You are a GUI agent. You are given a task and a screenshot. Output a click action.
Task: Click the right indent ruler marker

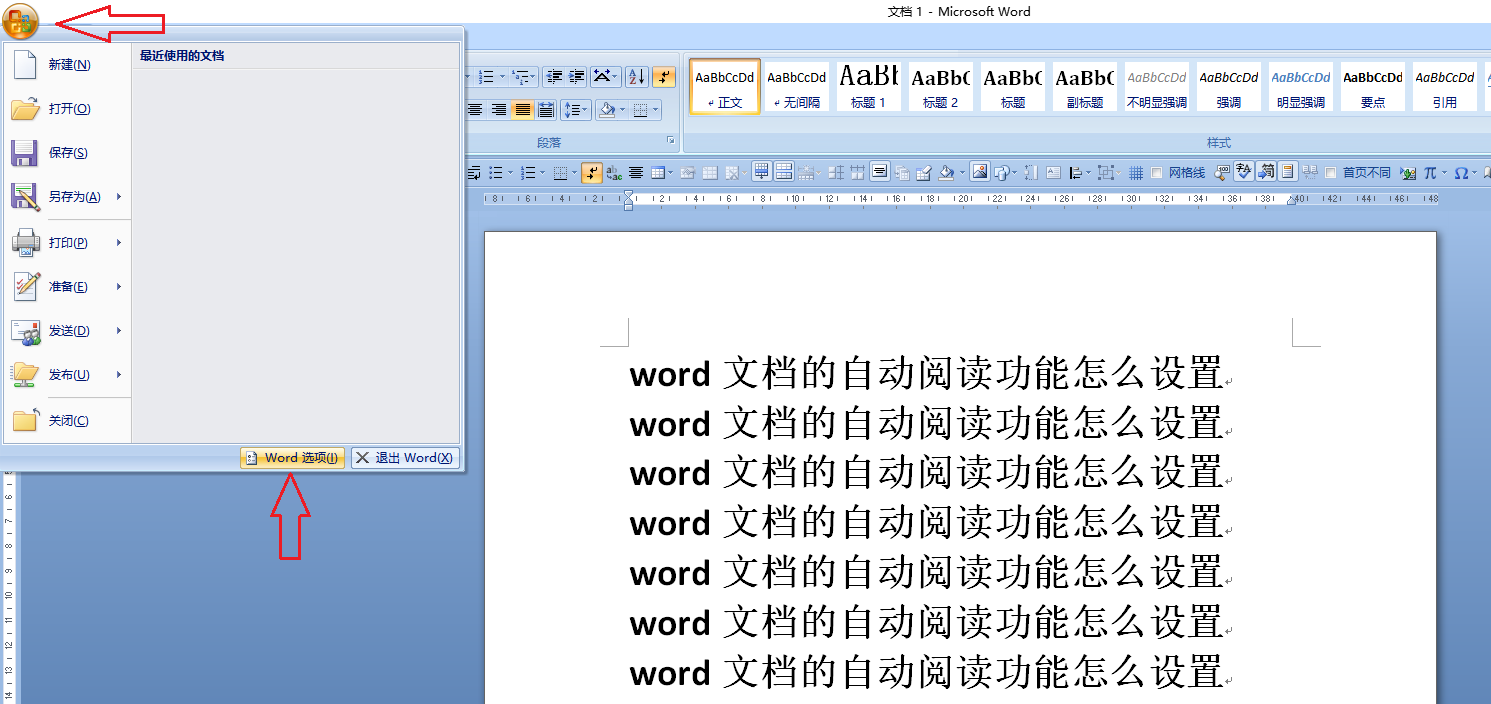1290,201
